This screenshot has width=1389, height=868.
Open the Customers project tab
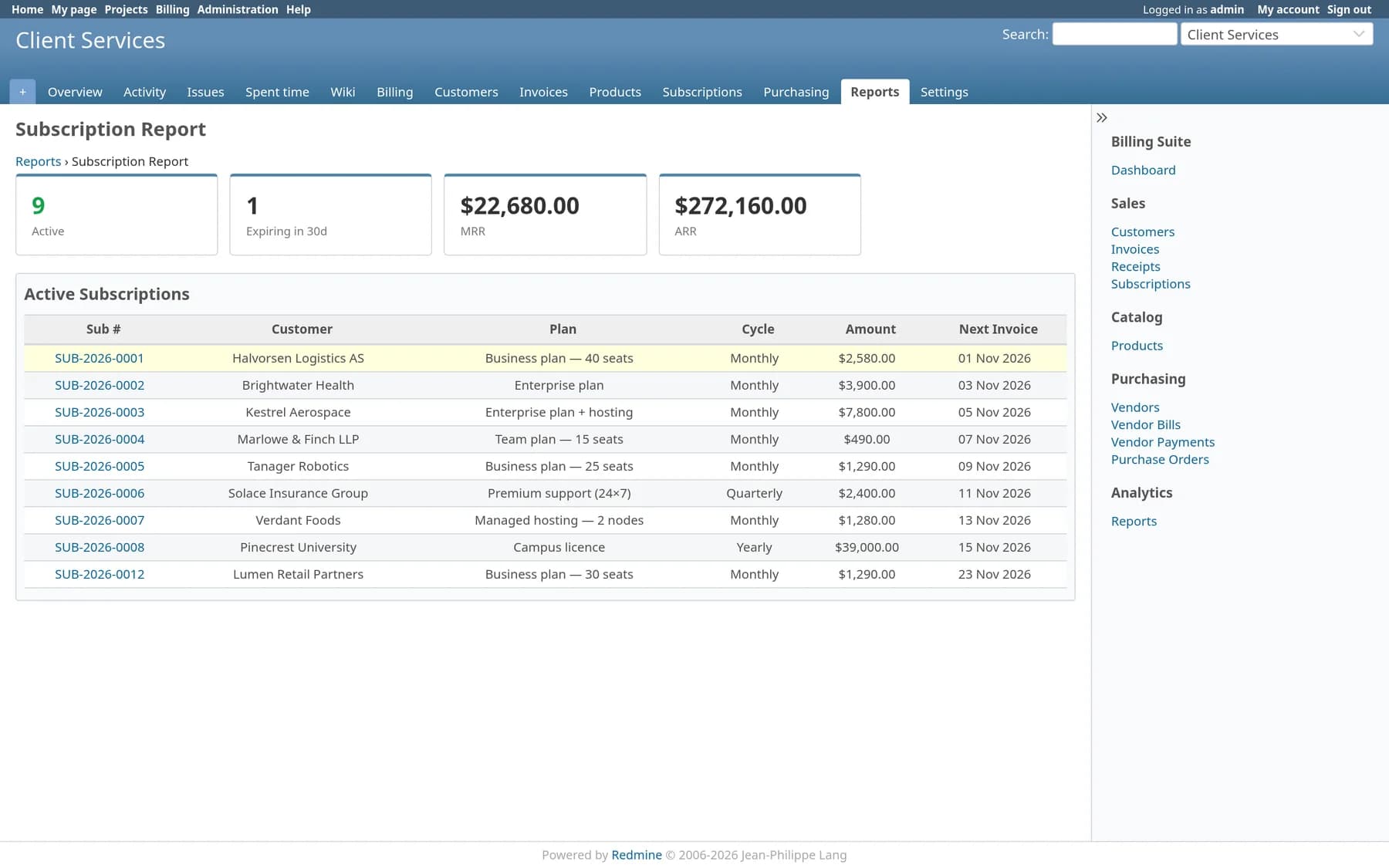(466, 92)
